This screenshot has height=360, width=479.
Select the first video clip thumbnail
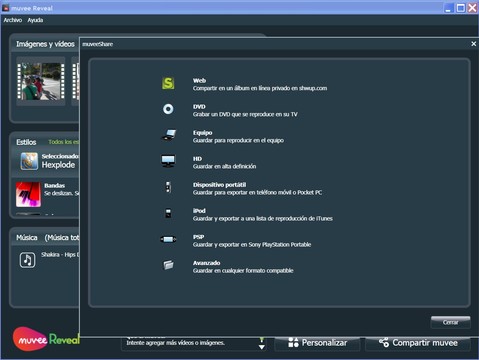[41, 81]
